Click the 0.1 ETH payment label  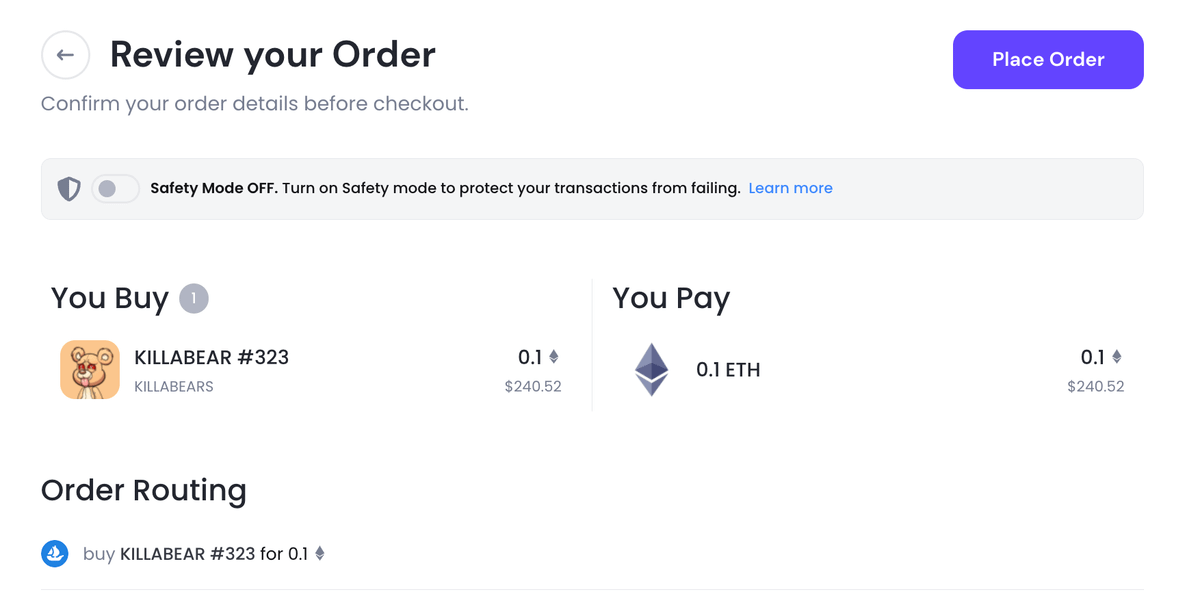(728, 369)
